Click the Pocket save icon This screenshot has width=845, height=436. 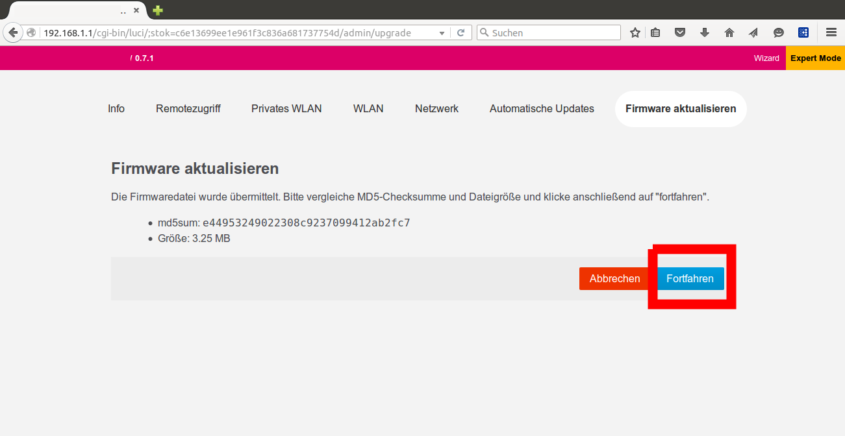click(680, 32)
